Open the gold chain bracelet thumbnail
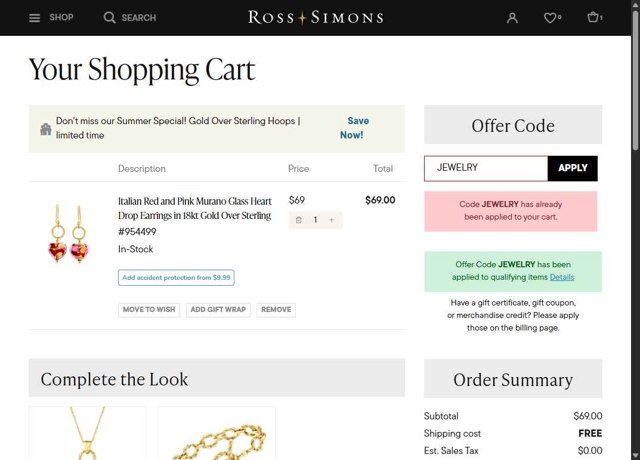This screenshot has height=460, width=640. (x=217, y=433)
